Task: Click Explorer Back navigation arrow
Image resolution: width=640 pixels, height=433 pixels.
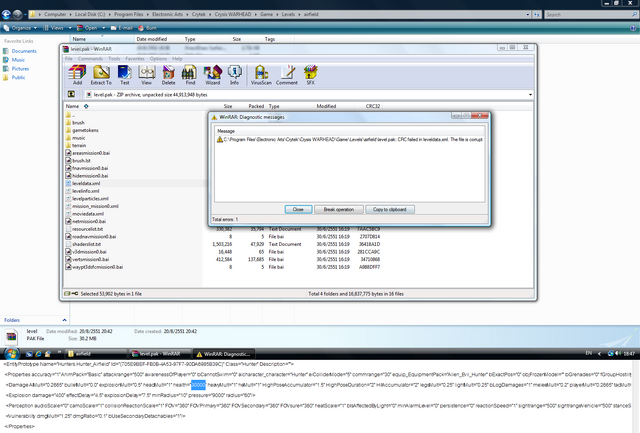Action: (x=6, y=15)
